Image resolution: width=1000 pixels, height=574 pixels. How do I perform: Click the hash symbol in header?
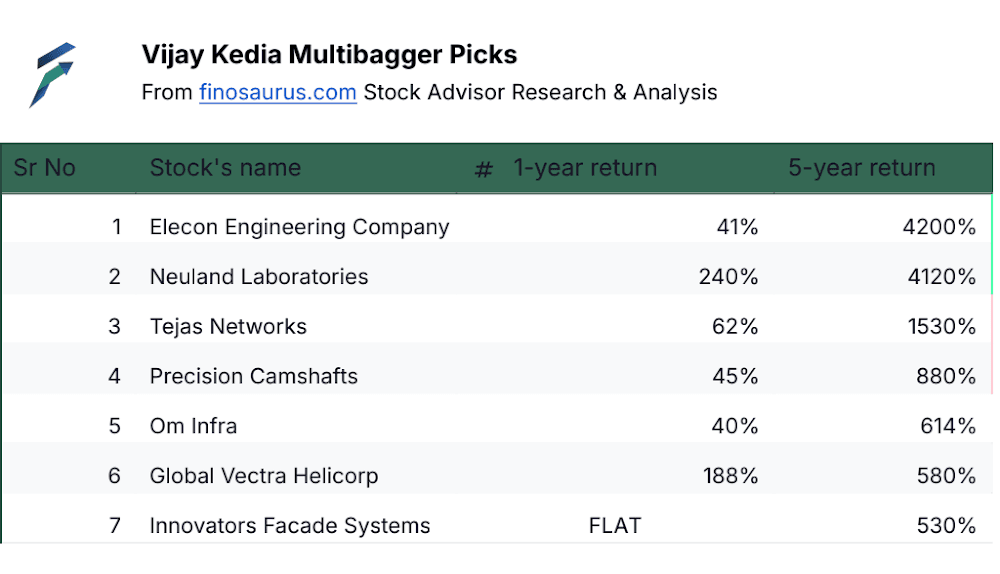484,170
